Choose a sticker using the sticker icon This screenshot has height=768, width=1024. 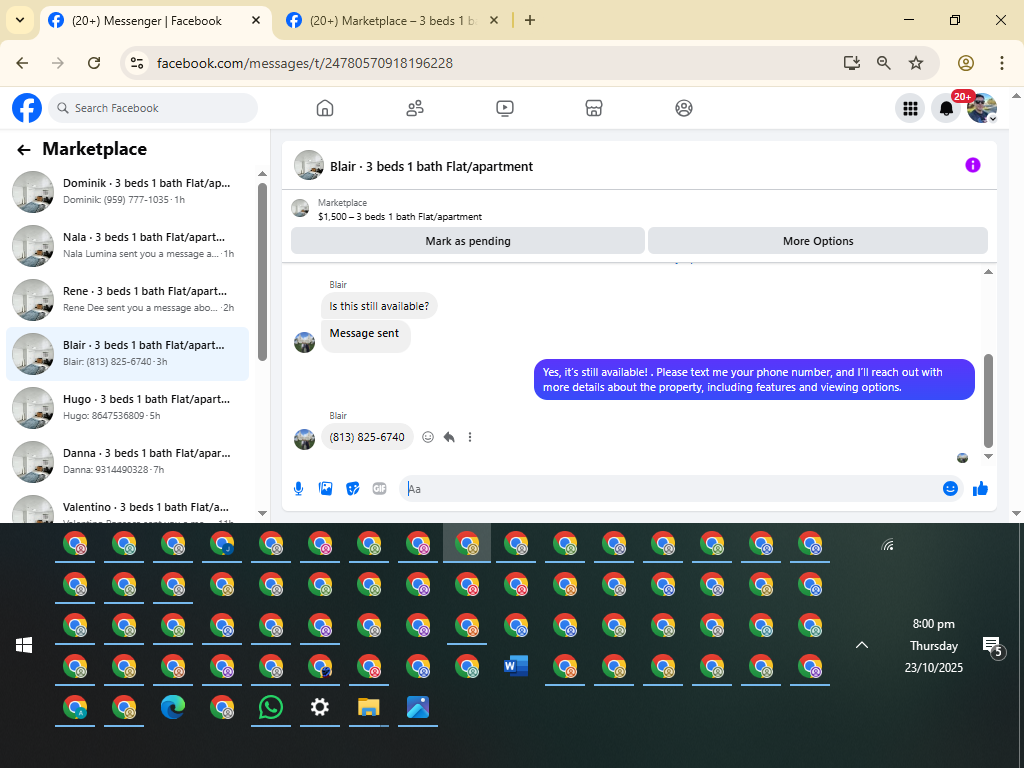tap(353, 488)
